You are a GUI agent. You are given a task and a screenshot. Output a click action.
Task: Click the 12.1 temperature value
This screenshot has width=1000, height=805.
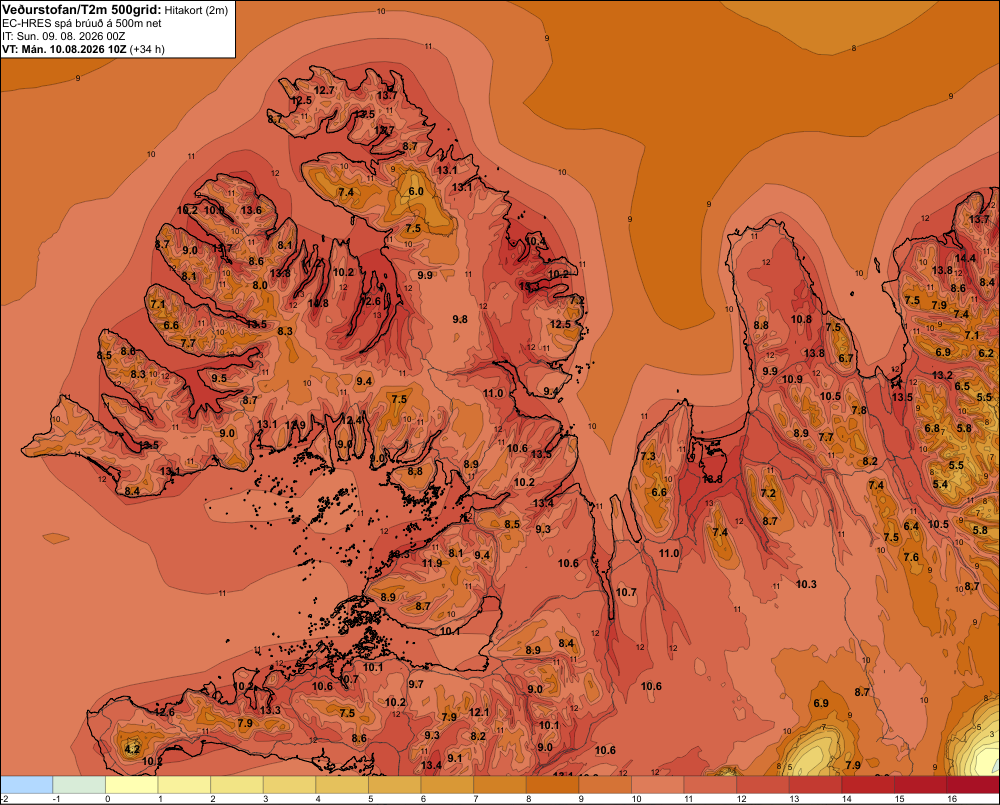[x=479, y=712]
